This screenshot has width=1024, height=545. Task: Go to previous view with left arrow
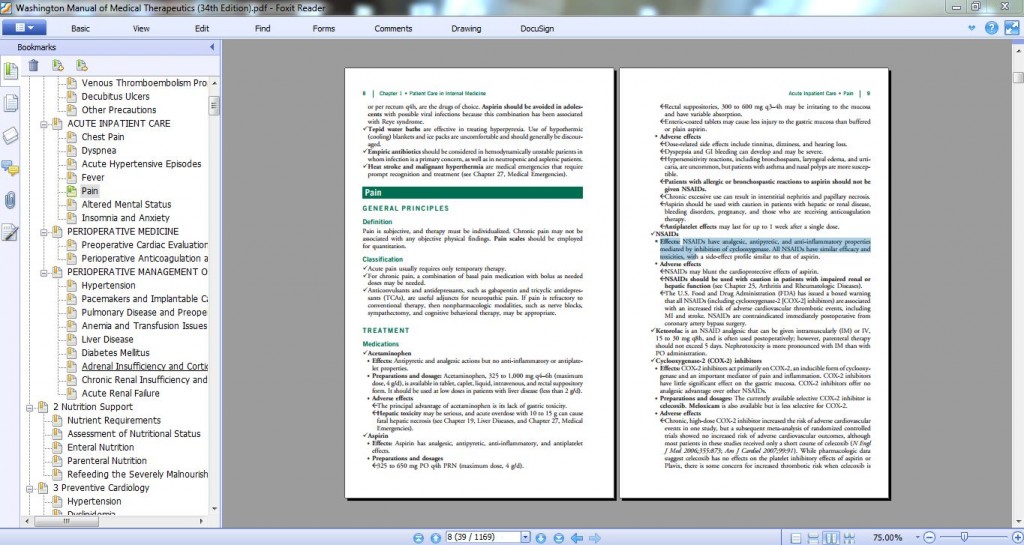pyautogui.click(x=577, y=538)
